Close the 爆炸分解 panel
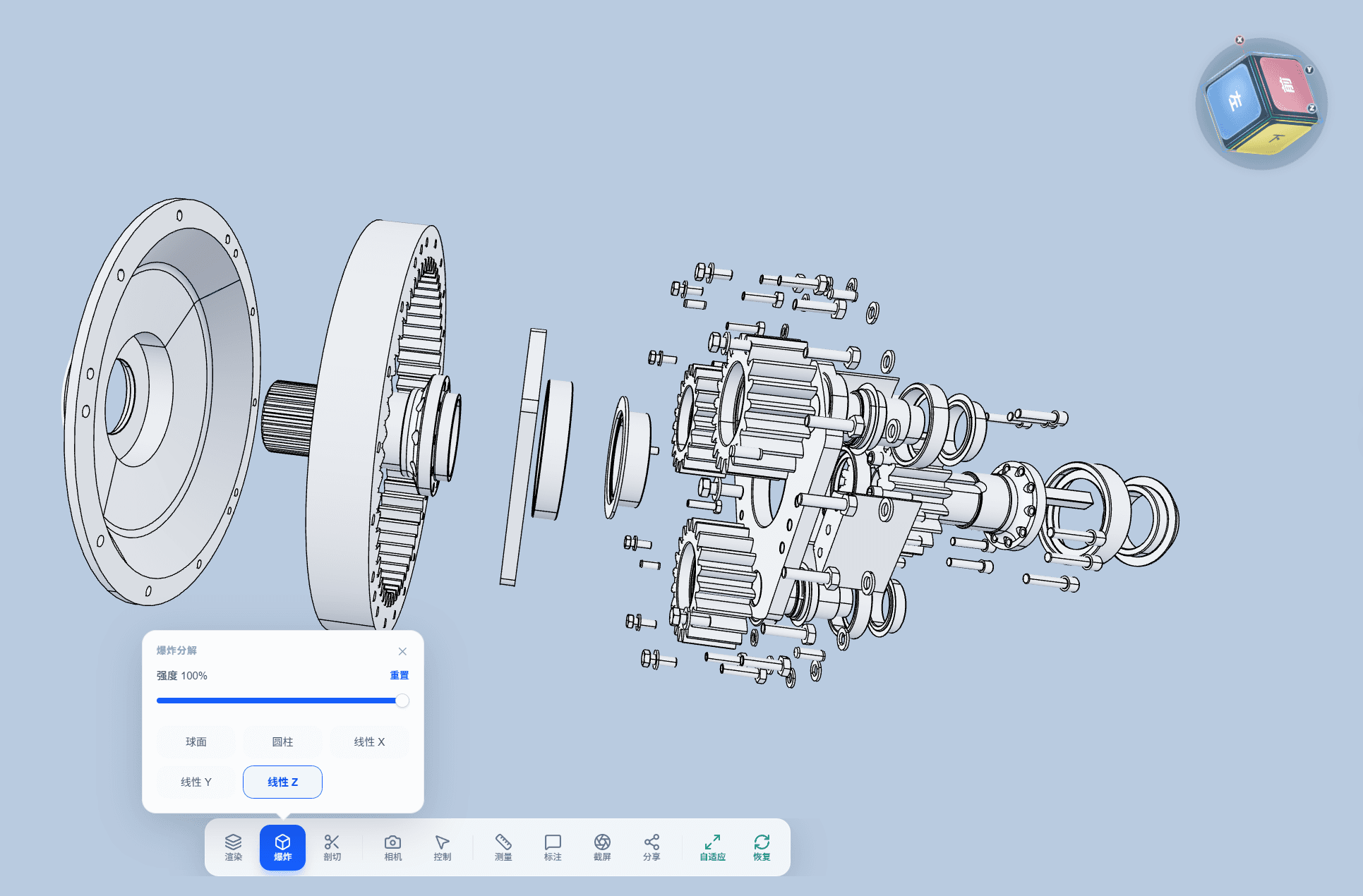 402,651
